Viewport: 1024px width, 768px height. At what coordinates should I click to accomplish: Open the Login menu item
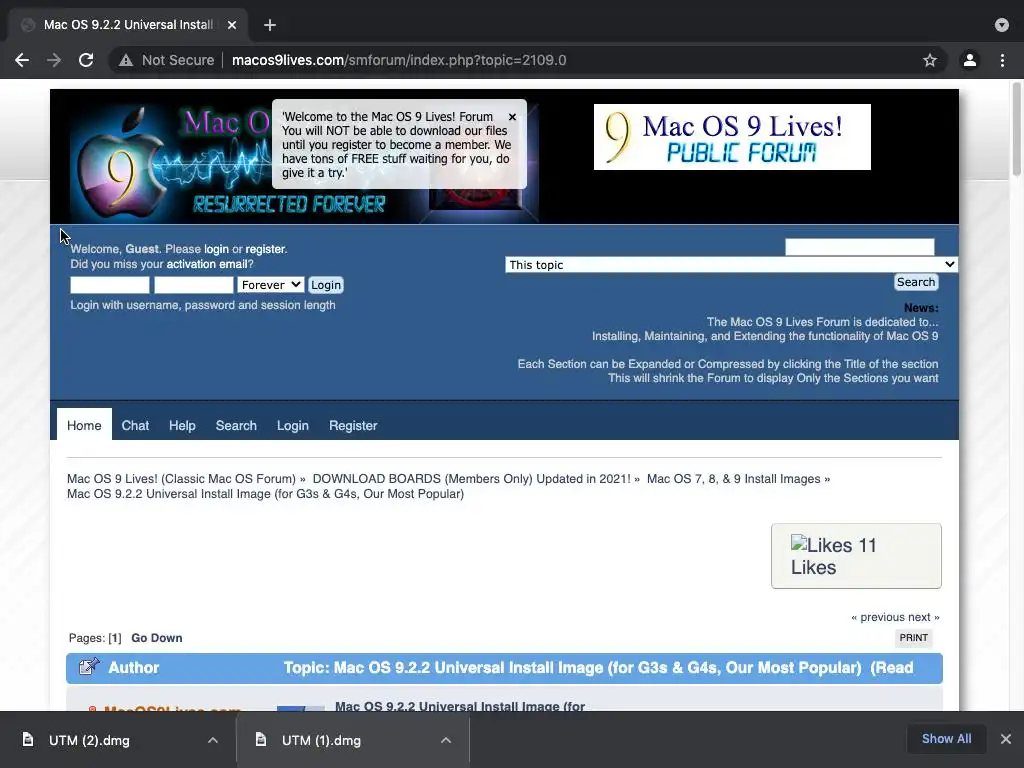point(293,425)
